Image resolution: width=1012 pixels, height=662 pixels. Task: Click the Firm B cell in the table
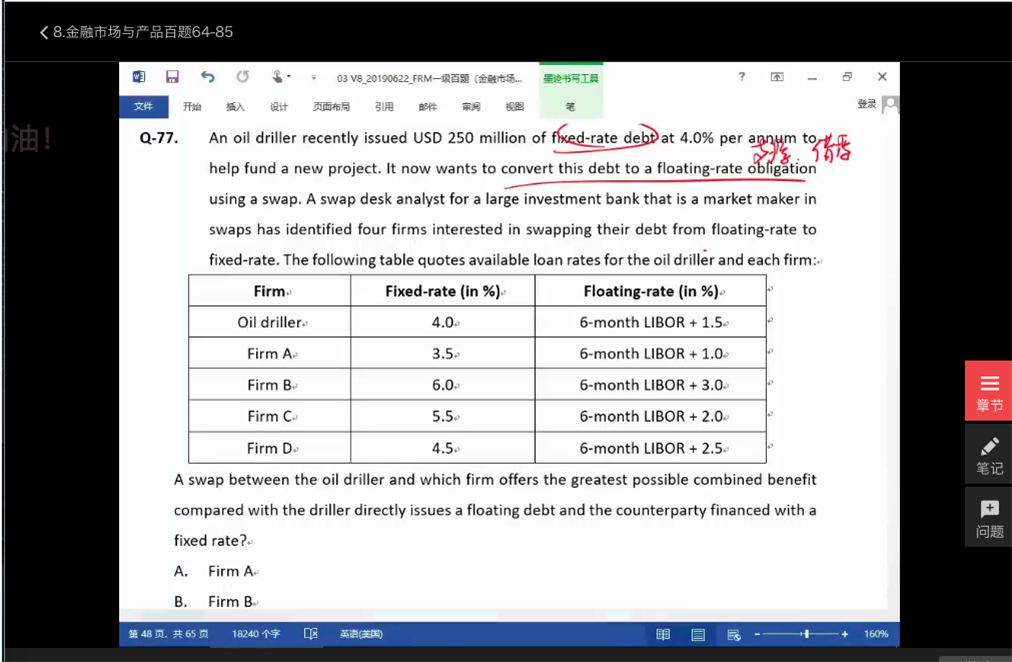tap(270, 385)
